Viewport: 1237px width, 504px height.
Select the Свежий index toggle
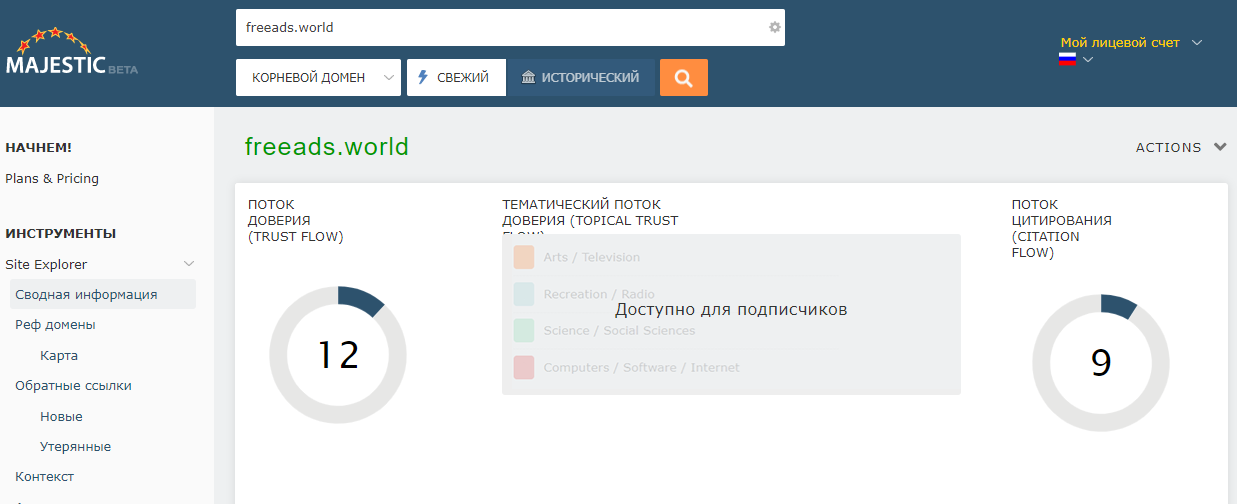pyautogui.click(x=456, y=78)
